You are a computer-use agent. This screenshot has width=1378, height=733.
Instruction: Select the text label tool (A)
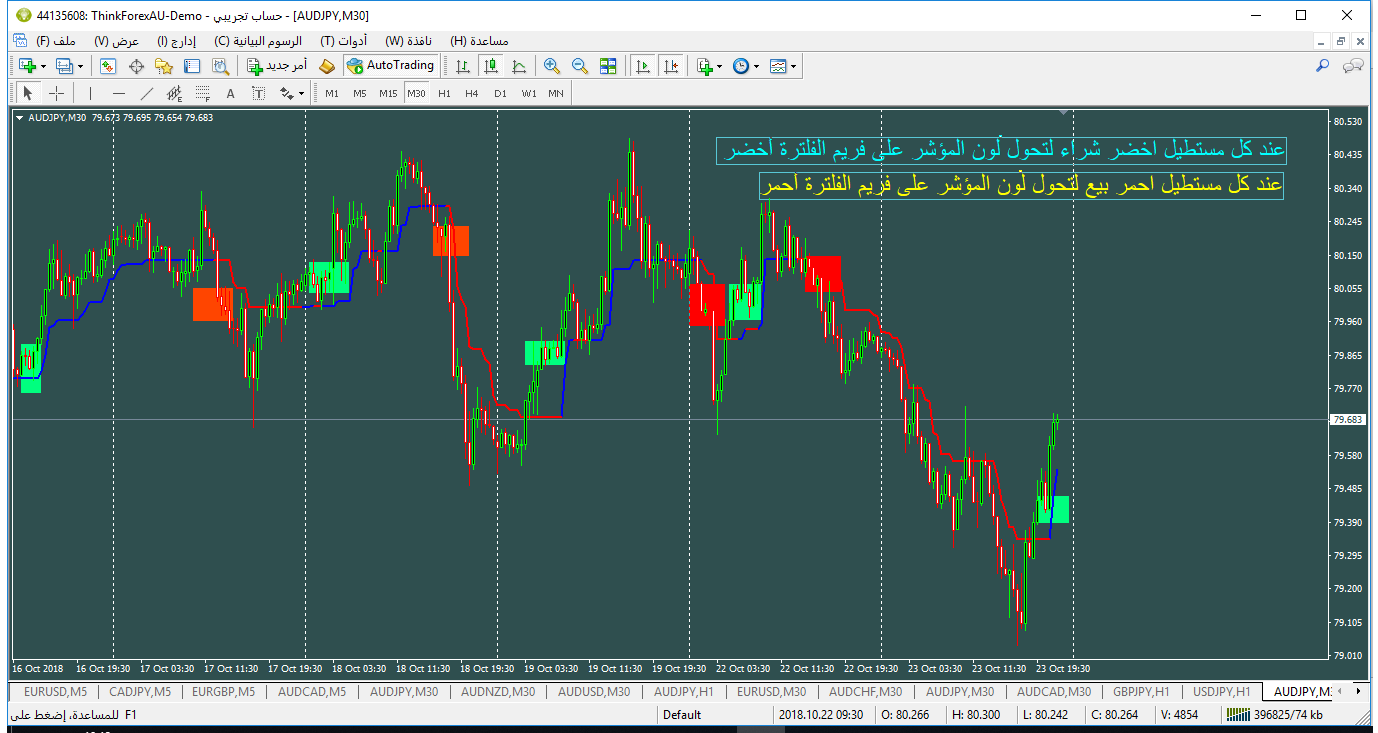pyautogui.click(x=230, y=93)
